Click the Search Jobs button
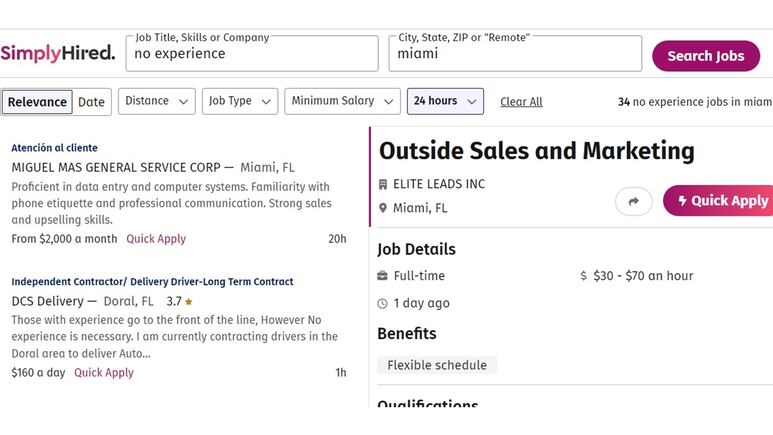 coord(706,56)
